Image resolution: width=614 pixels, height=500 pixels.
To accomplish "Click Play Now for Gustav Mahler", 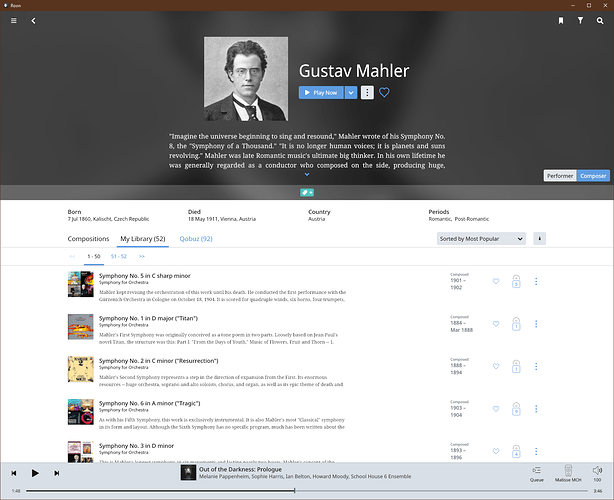I will point(321,93).
